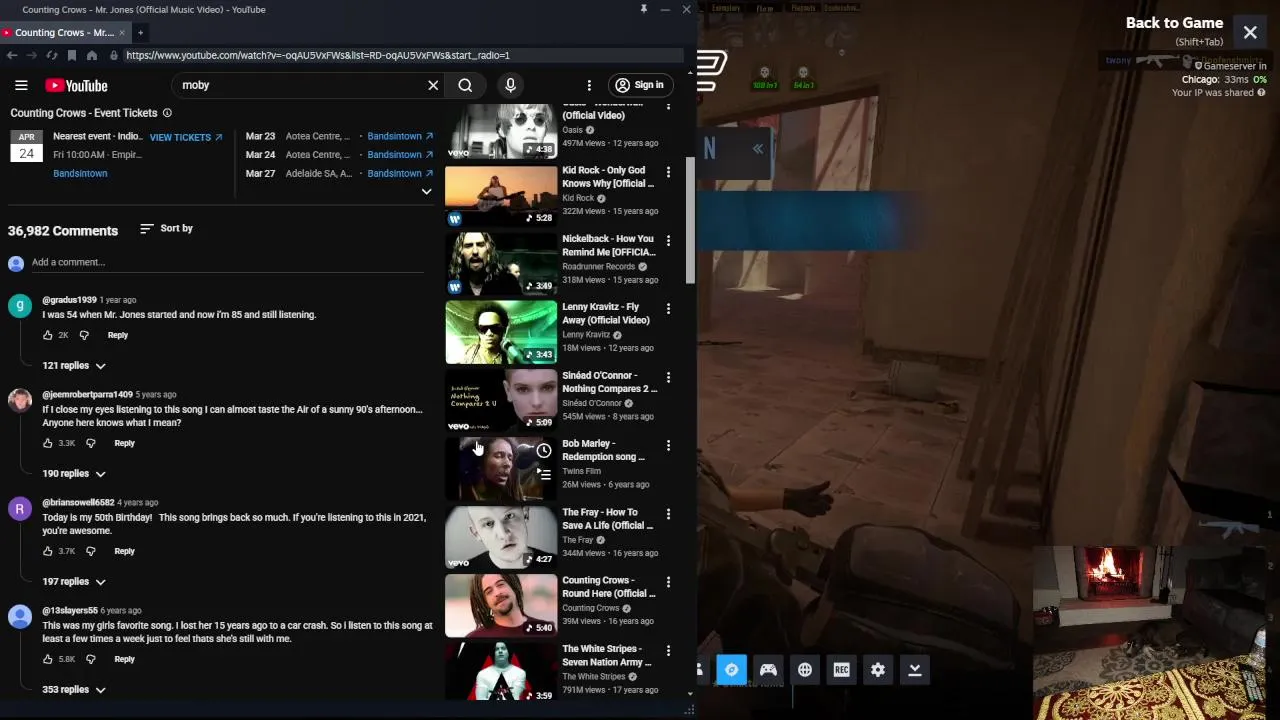Bookmark the current page
The image size is (1280, 720).
coord(72,55)
